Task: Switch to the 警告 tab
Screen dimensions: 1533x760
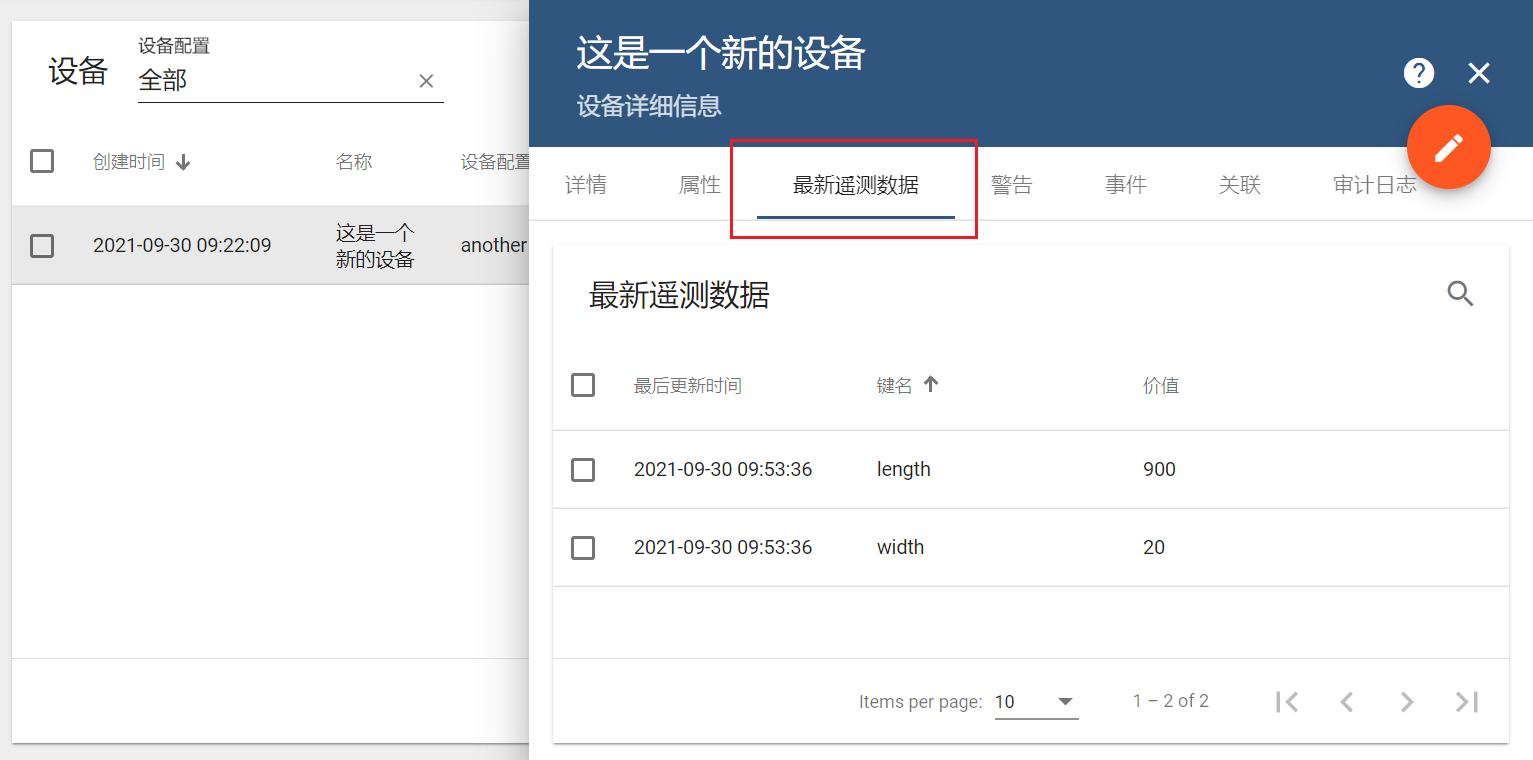Action: tap(1012, 185)
